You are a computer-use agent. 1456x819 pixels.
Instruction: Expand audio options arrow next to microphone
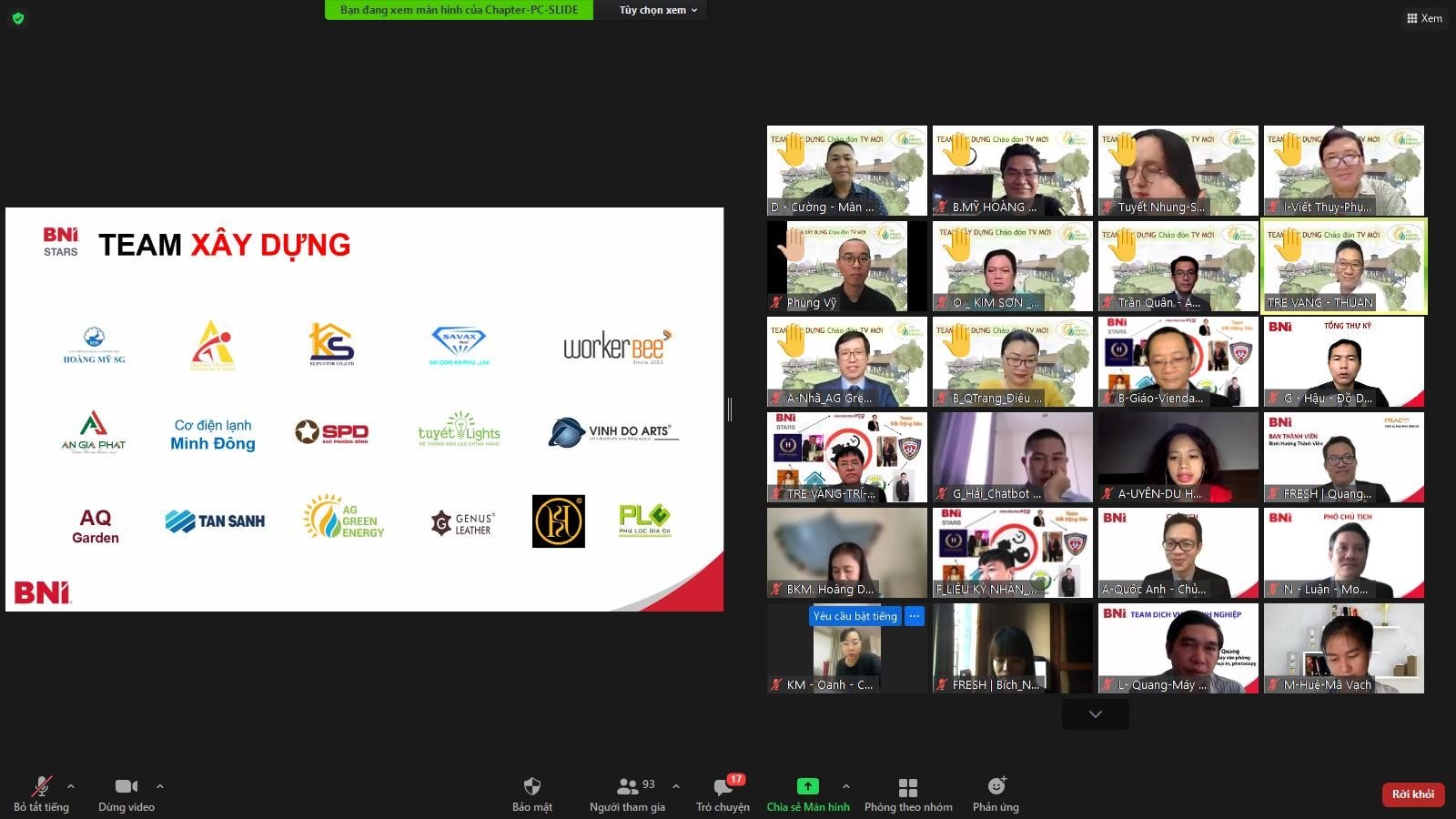coord(71,786)
